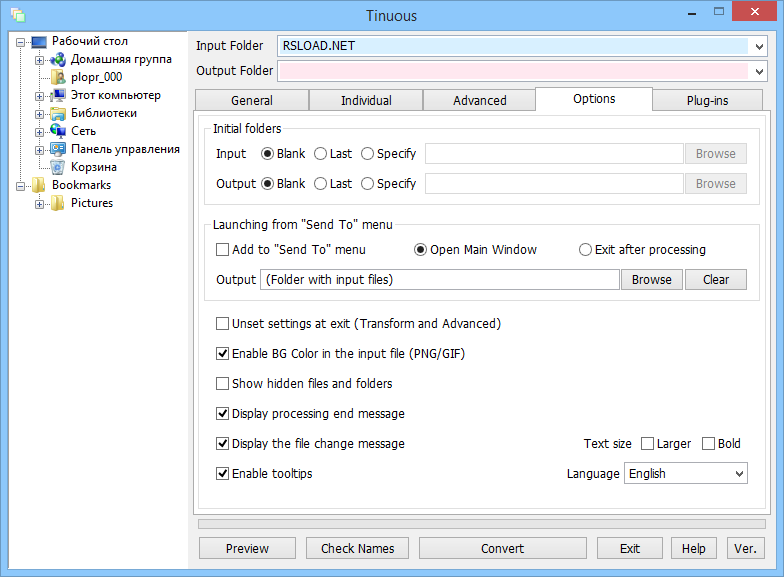
Task: Click the Ver. button
Action: (x=746, y=548)
